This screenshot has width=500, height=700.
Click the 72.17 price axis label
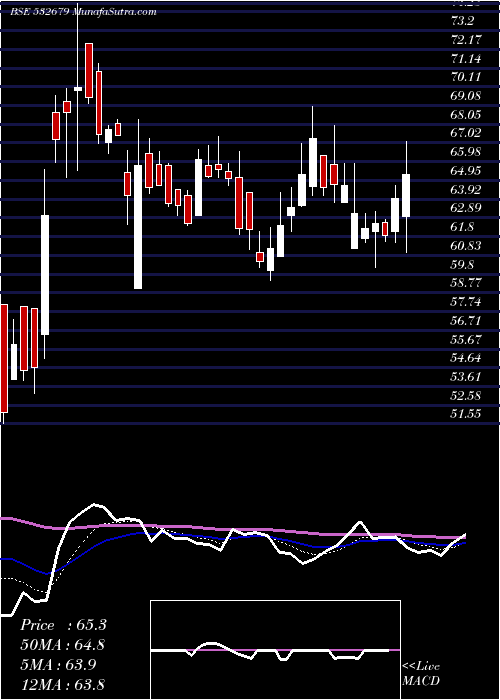click(466, 40)
